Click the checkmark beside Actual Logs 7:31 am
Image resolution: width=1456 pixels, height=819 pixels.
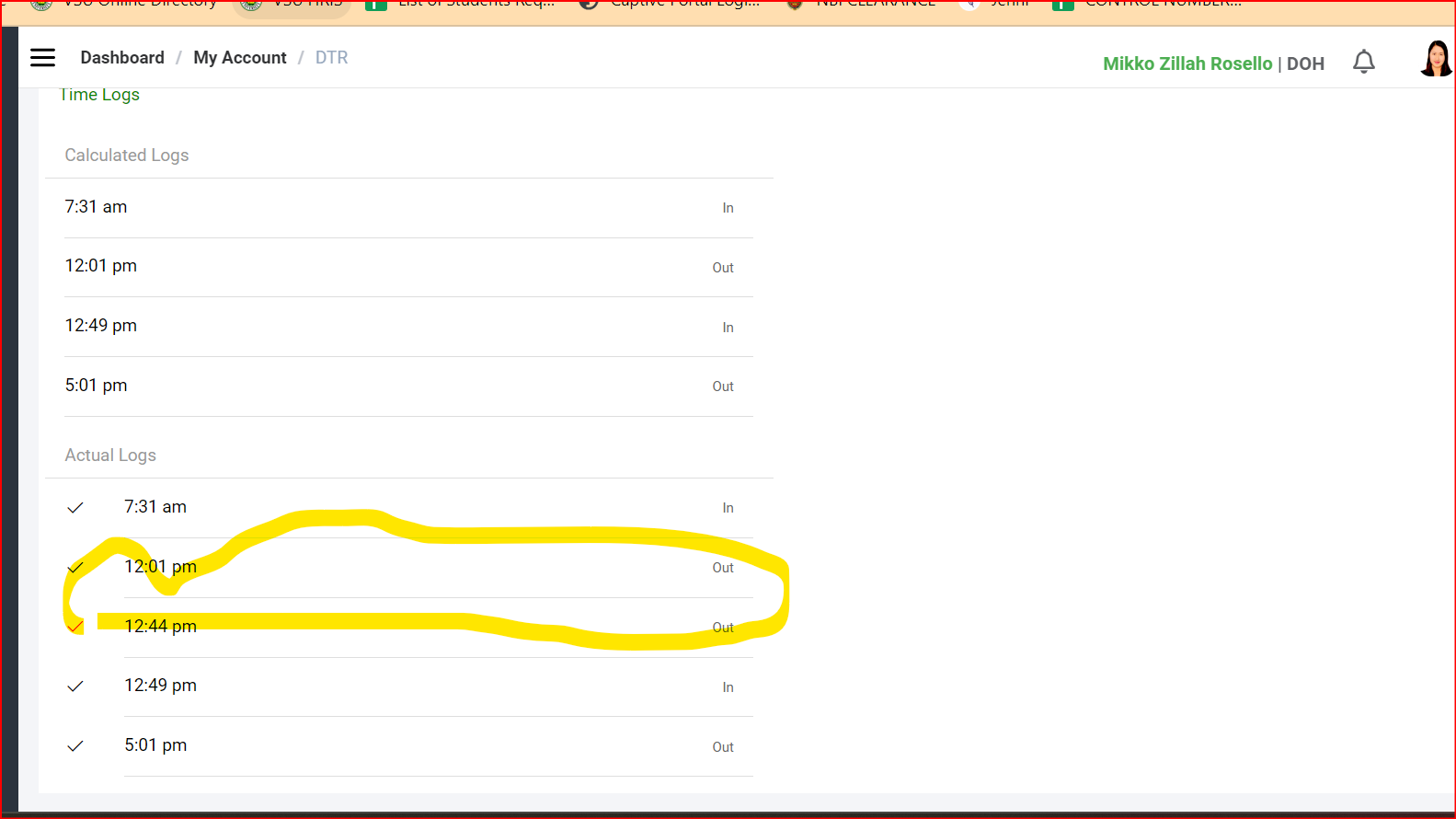tap(75, 508)
